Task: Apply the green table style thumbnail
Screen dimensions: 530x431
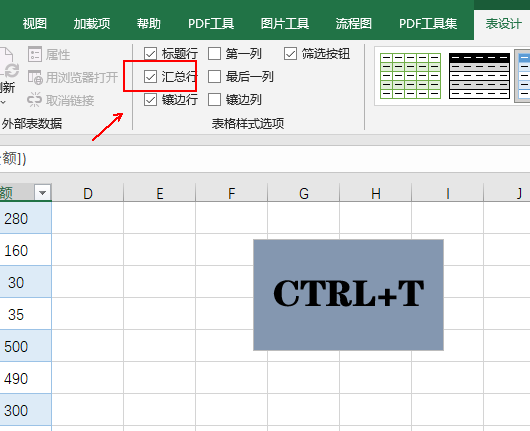Action: click(x=410, y=76)
